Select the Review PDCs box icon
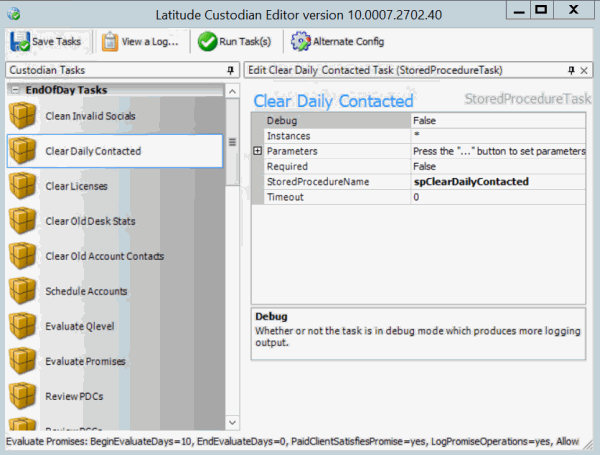The image size is (600, 455). pos(23,396)
